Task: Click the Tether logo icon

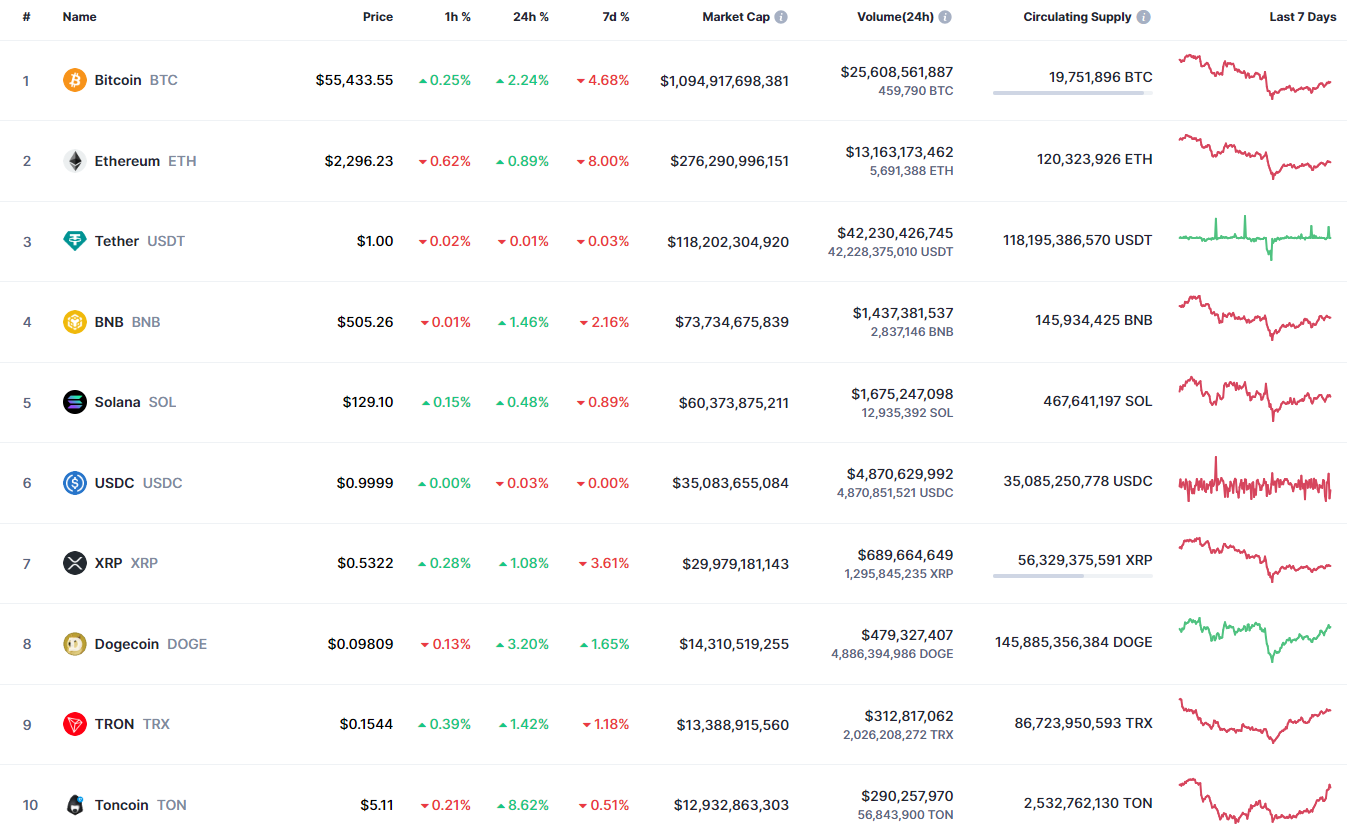Action: (x=75, y=241)
